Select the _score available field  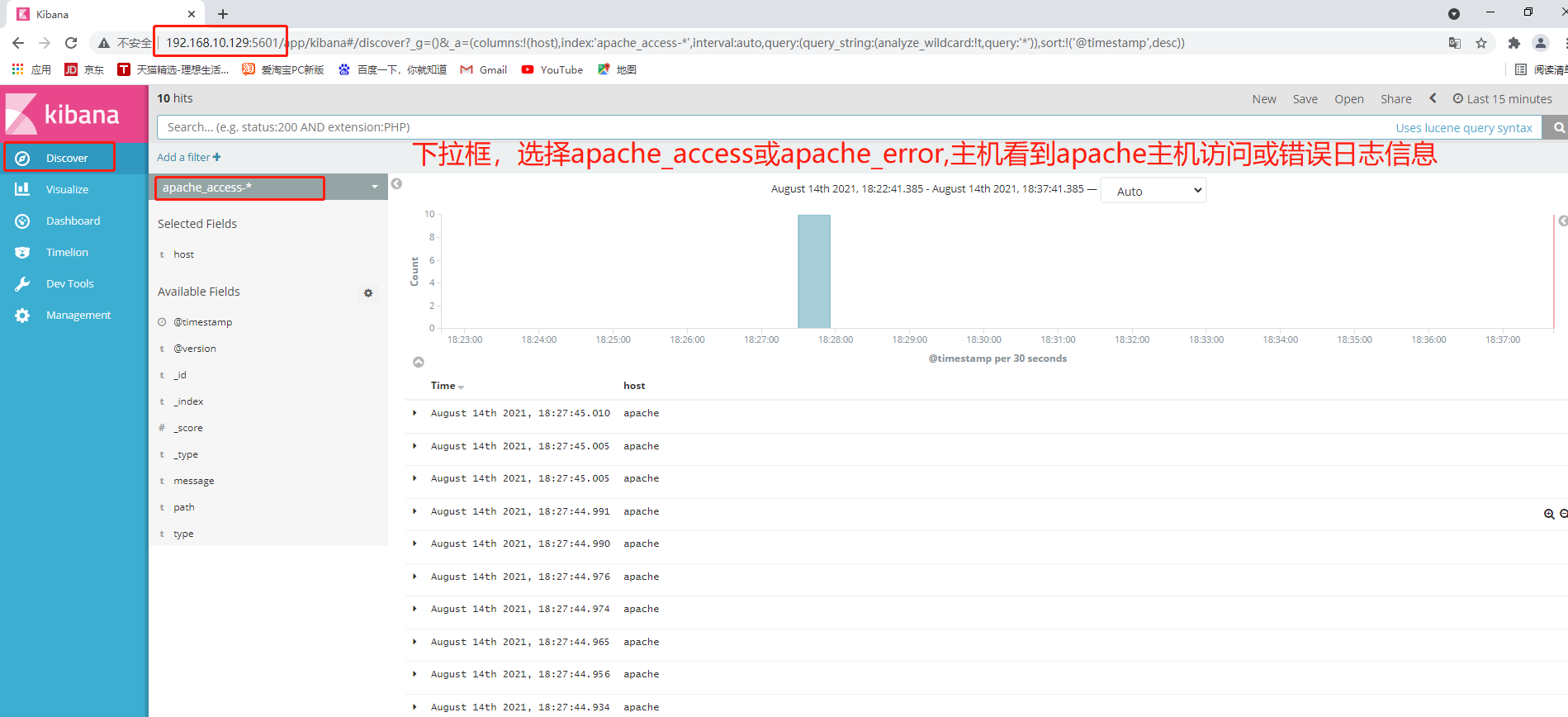[x=187, y=428]
